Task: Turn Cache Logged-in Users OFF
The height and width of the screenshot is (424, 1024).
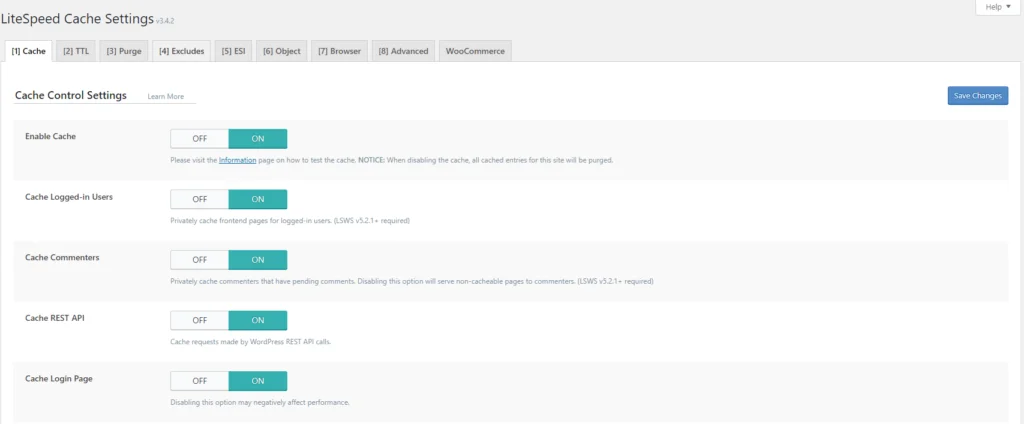Action: pos(200,199)
